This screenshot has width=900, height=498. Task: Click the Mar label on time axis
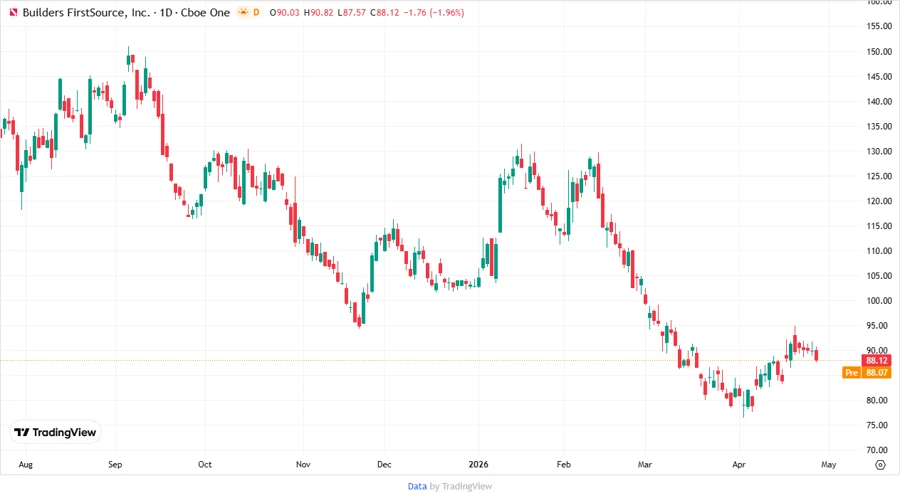pyautogui.click(x=645, y=464)
